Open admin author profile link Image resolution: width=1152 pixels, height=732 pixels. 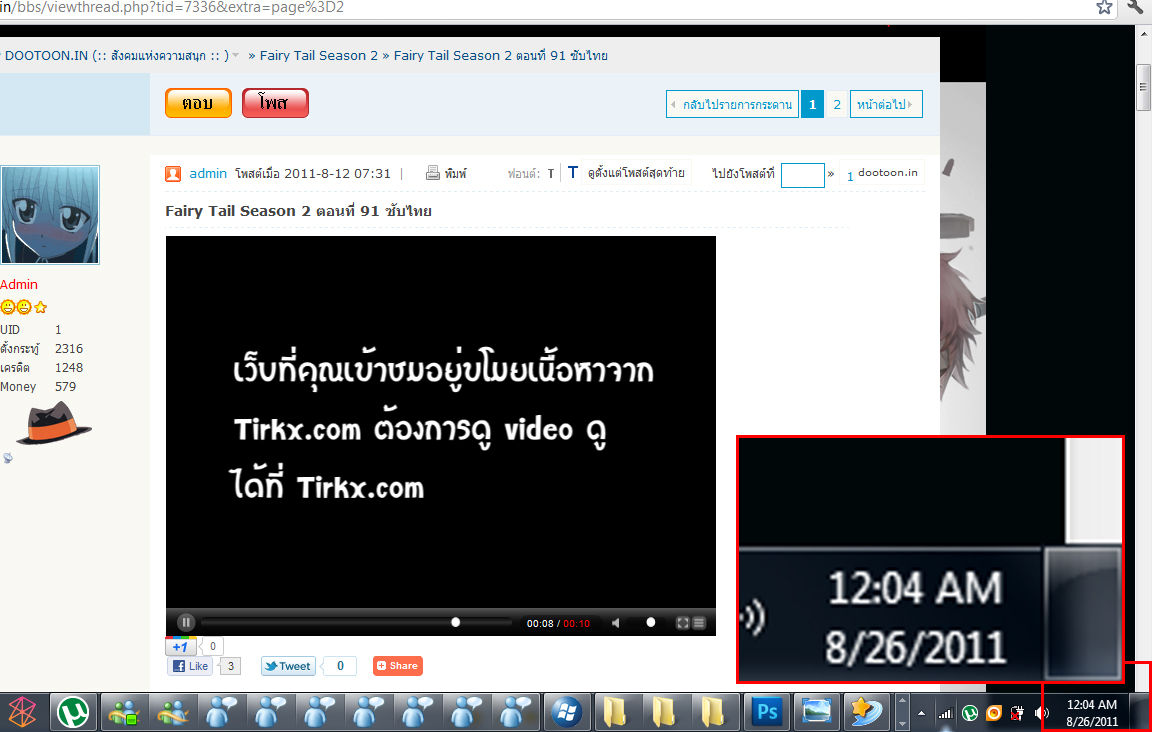coord(208,173)
